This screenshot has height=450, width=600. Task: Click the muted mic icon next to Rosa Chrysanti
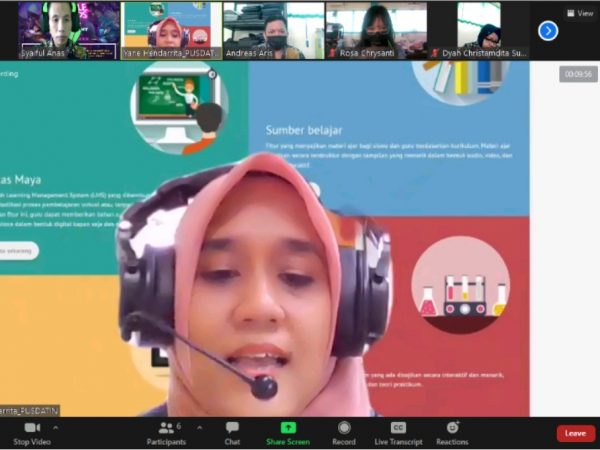(332, 53)
